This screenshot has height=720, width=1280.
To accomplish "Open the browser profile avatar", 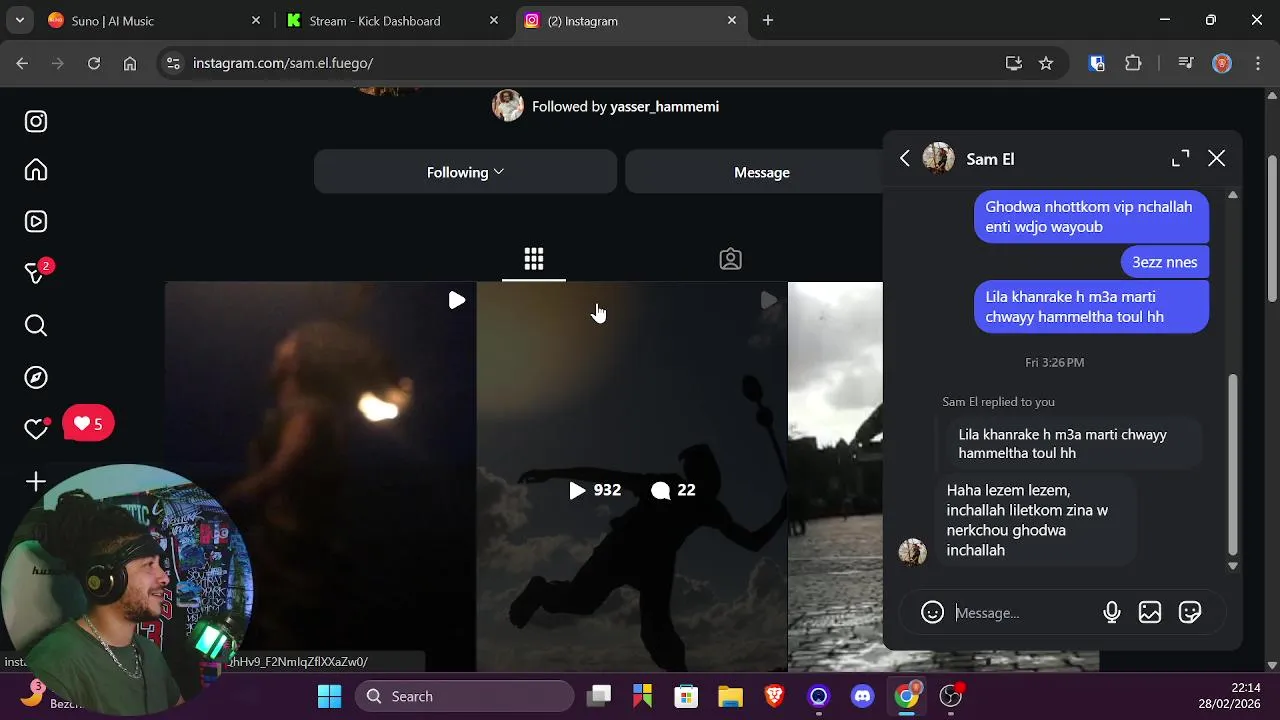I will click(x=1221, y=63).
